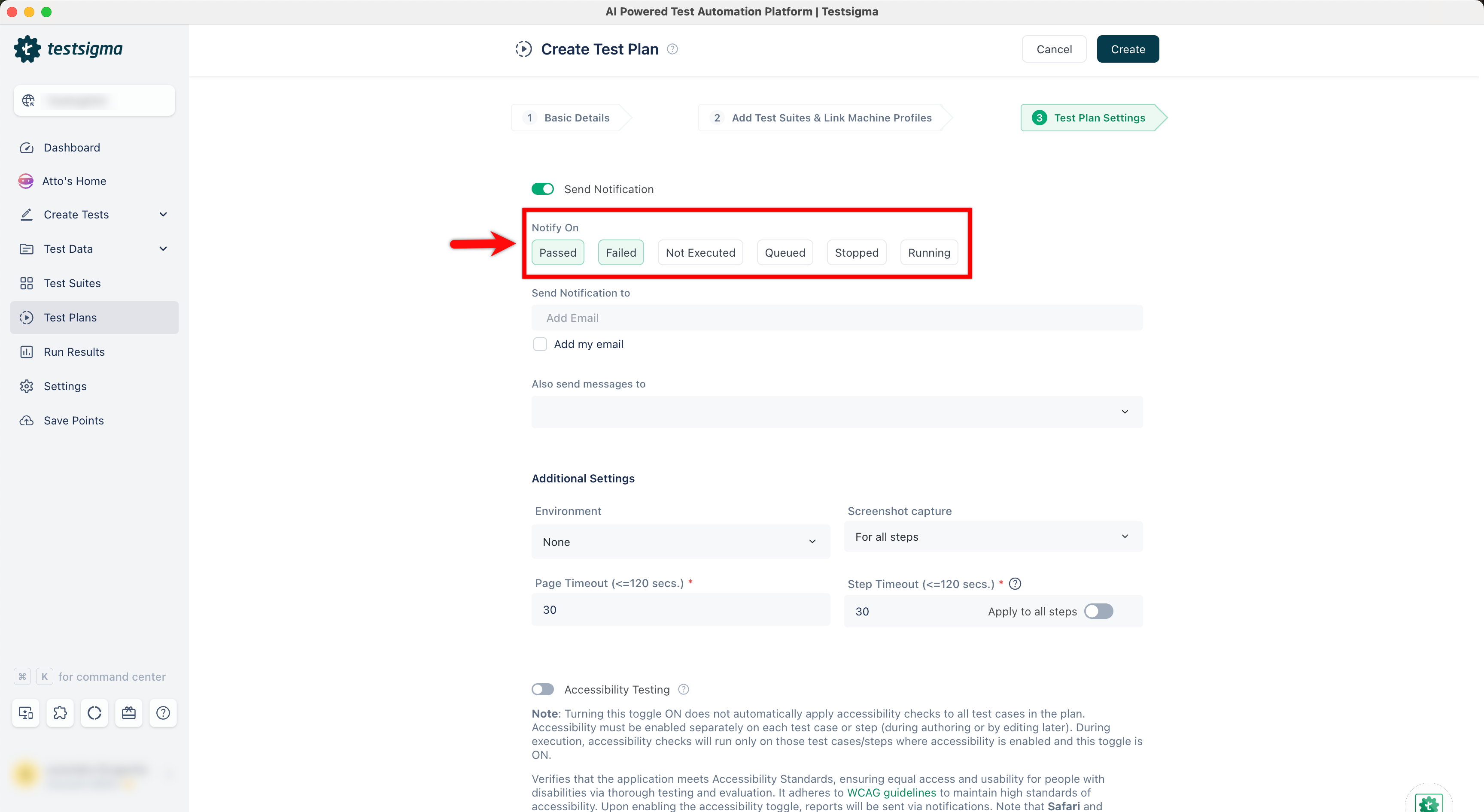
Task: Open the Settings gear in the sidebar
Action: pos(27,386)
